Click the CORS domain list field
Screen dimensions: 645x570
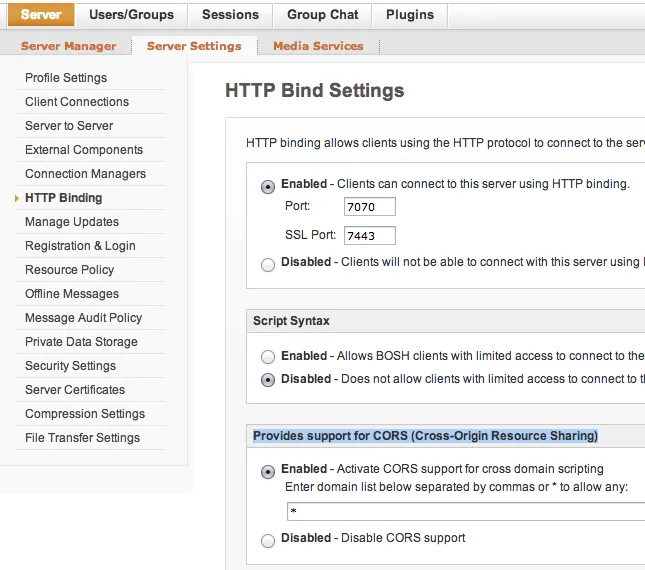465,512
